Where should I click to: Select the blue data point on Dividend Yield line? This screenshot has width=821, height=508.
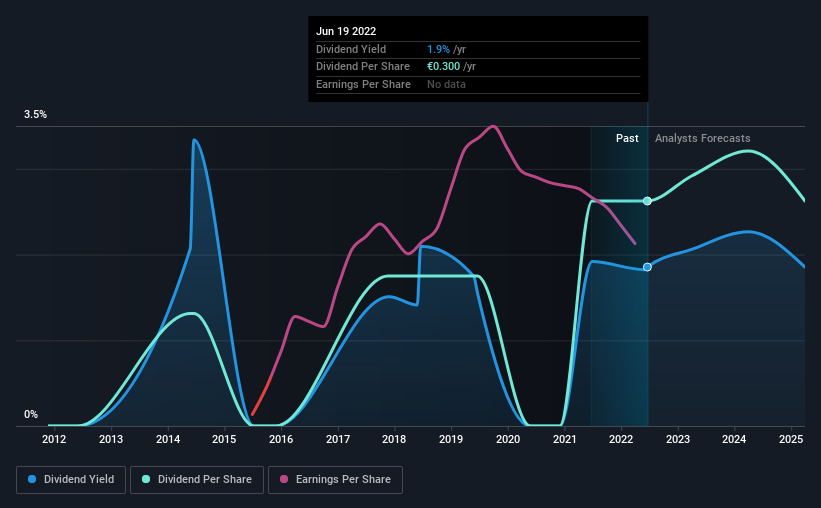(x=647, y=267)
